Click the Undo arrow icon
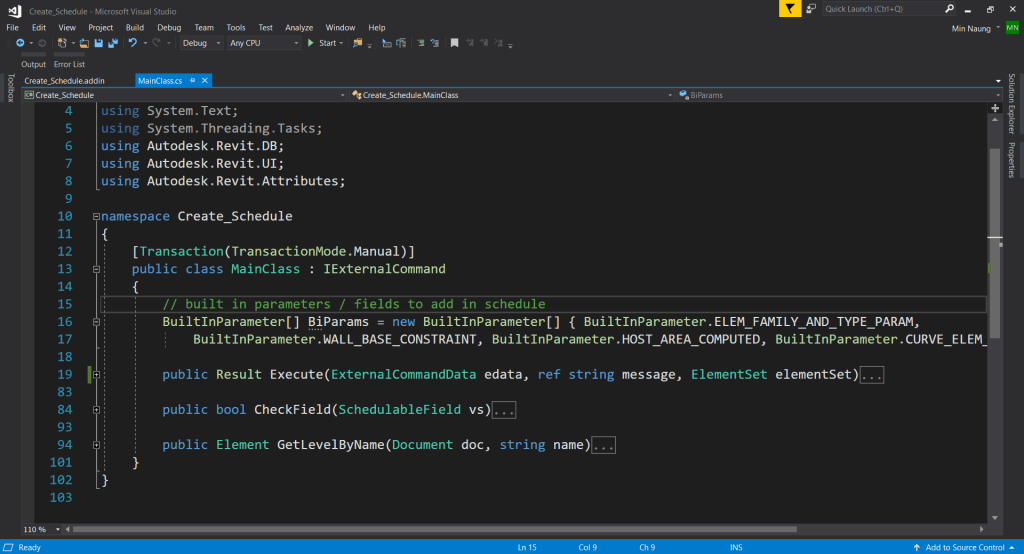 (132, 43)
